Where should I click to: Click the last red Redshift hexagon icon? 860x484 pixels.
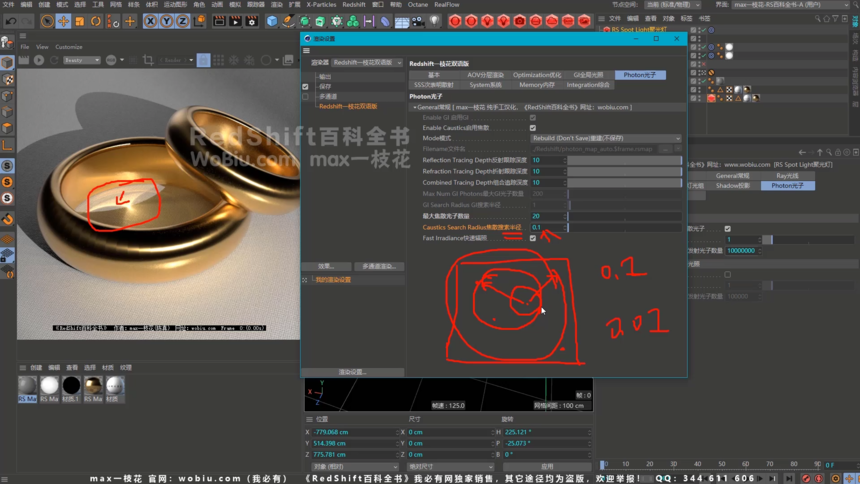coord(584,21)
